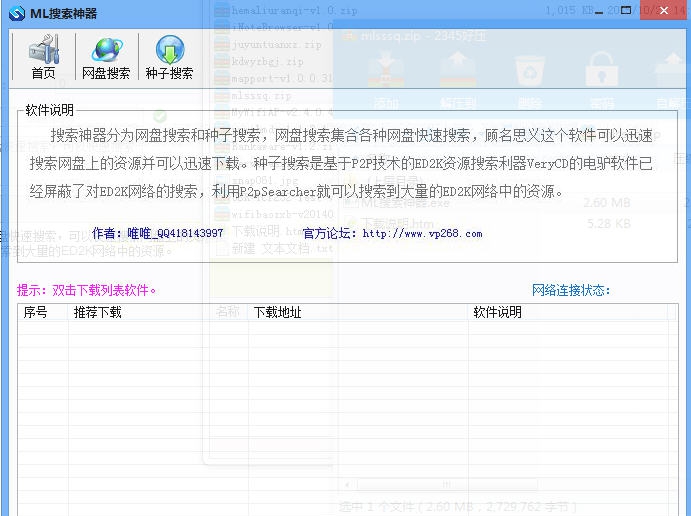Open the 网盘搜索 globe tool

point(106,56)
